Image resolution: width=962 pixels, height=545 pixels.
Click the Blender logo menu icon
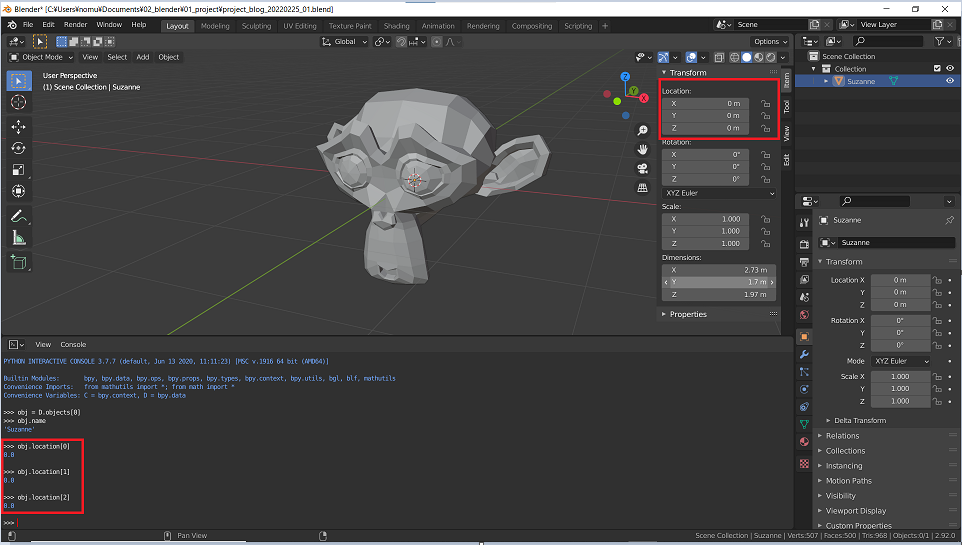[x=12, y=25]
